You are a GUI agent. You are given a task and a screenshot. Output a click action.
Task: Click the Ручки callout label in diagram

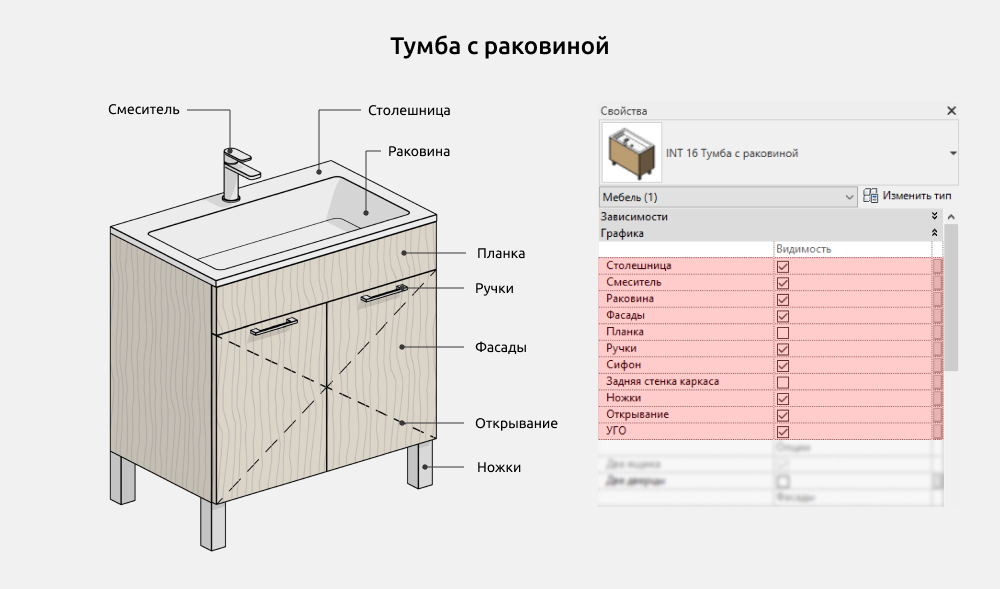point(494,289)
